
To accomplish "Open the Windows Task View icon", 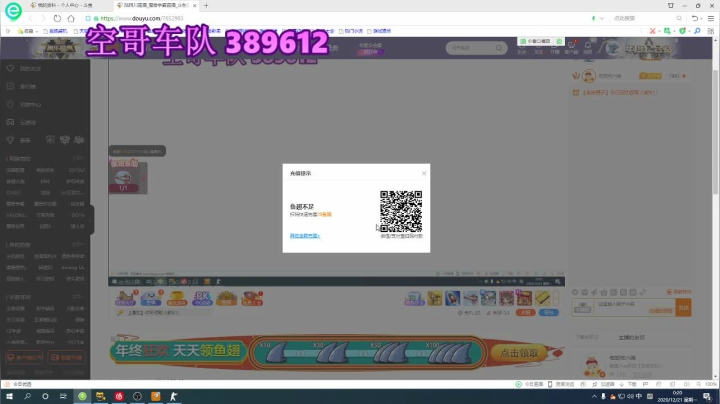I will 63,396.
